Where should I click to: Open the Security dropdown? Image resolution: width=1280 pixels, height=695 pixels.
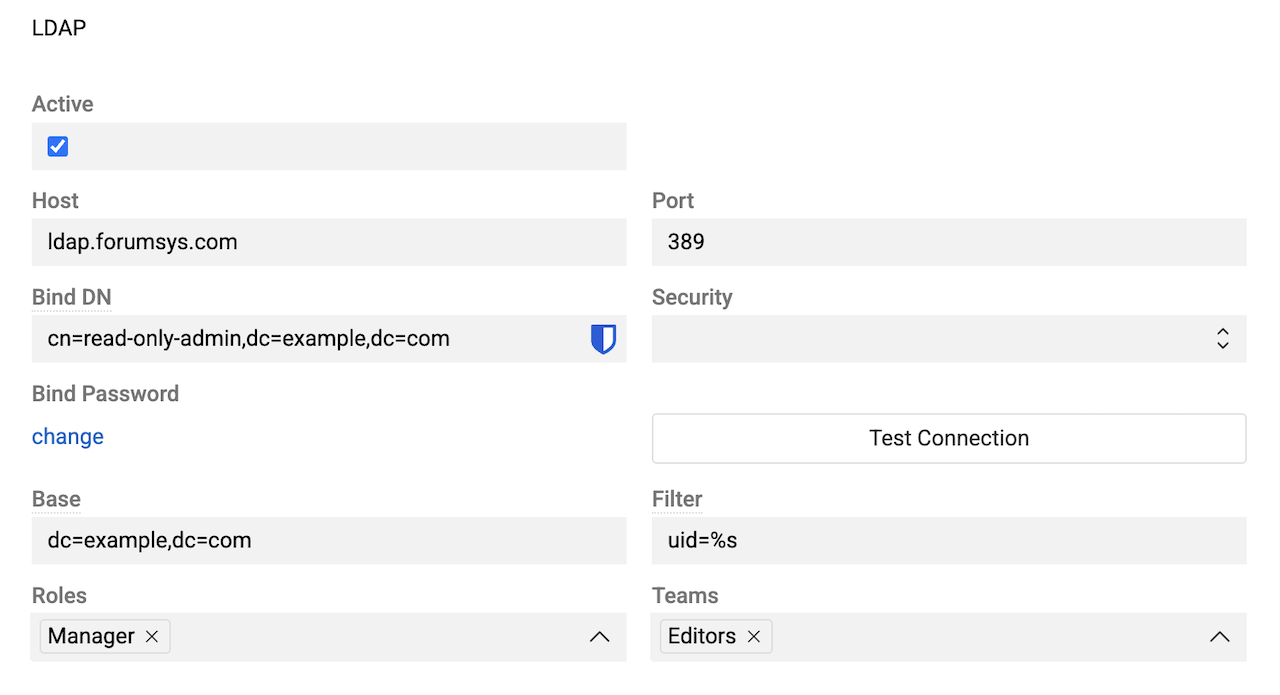click(948, 338)
